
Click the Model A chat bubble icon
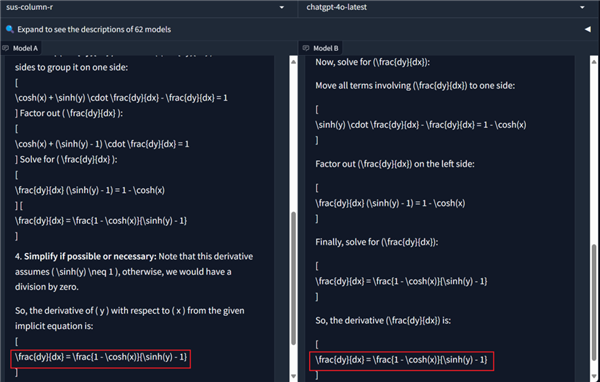point(6,48)
